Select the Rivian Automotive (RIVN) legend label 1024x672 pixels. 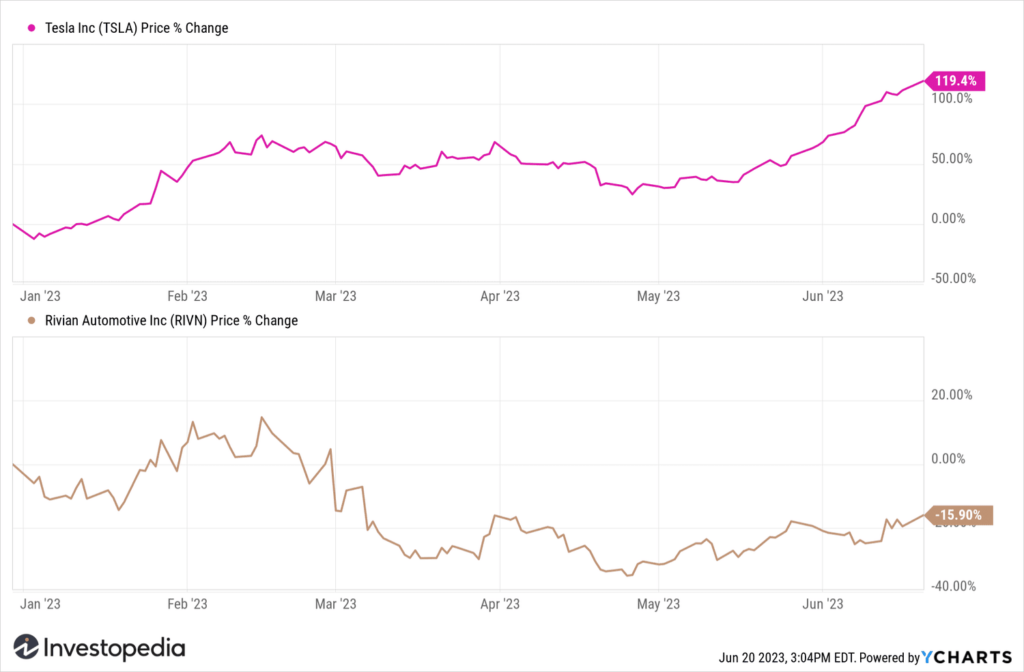coord(171,321)
